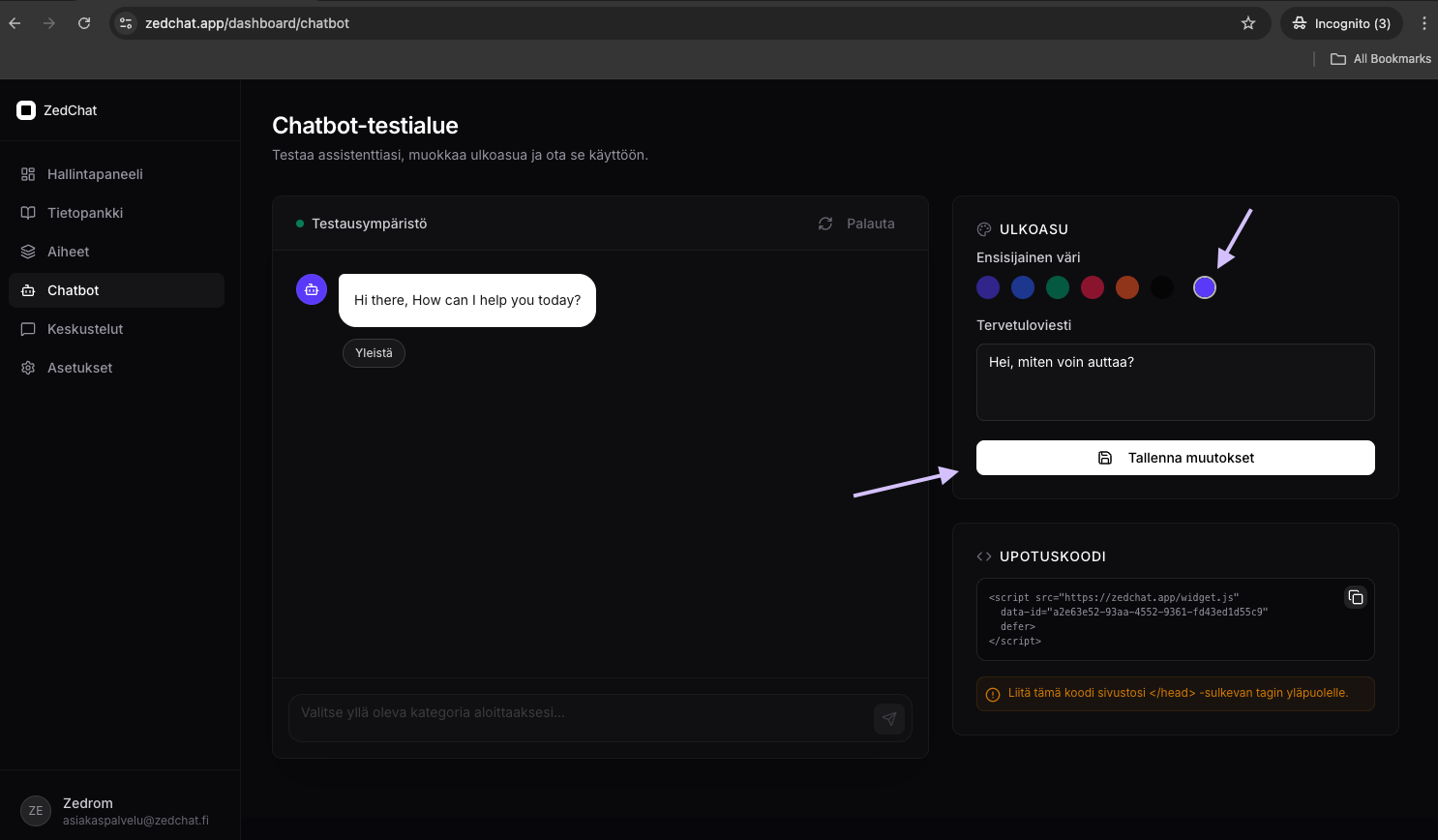Image resolution: width=1438 pixels, height=840 pixels.
Task: Open Asetukset settings page
Action: 79,368
